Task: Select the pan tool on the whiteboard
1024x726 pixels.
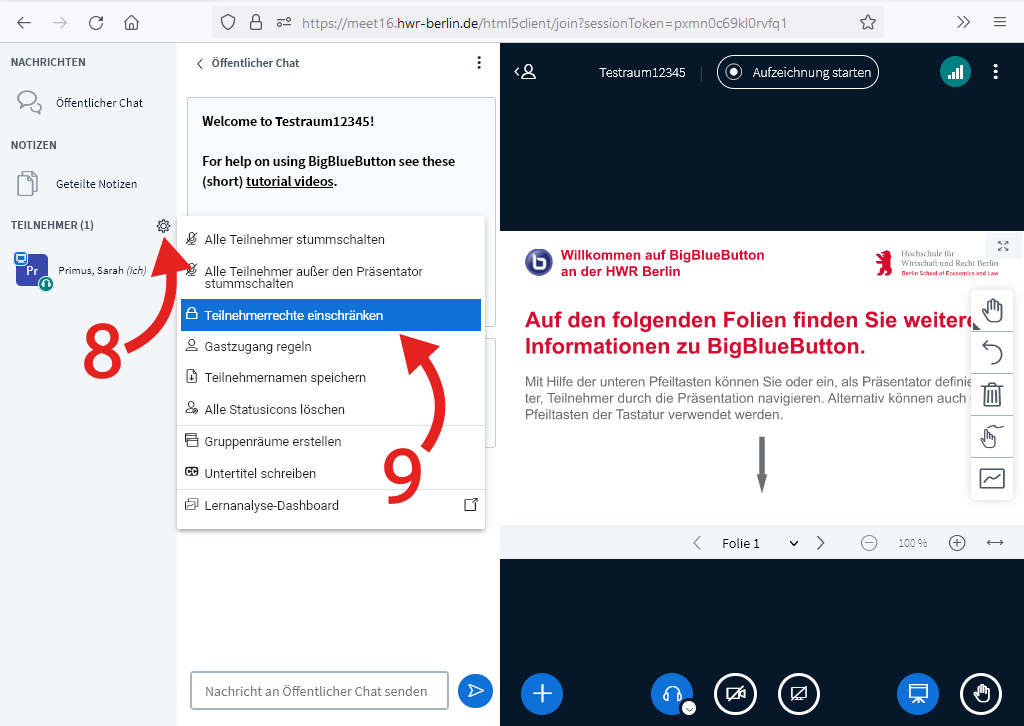Action: click(x=992, y=310)
